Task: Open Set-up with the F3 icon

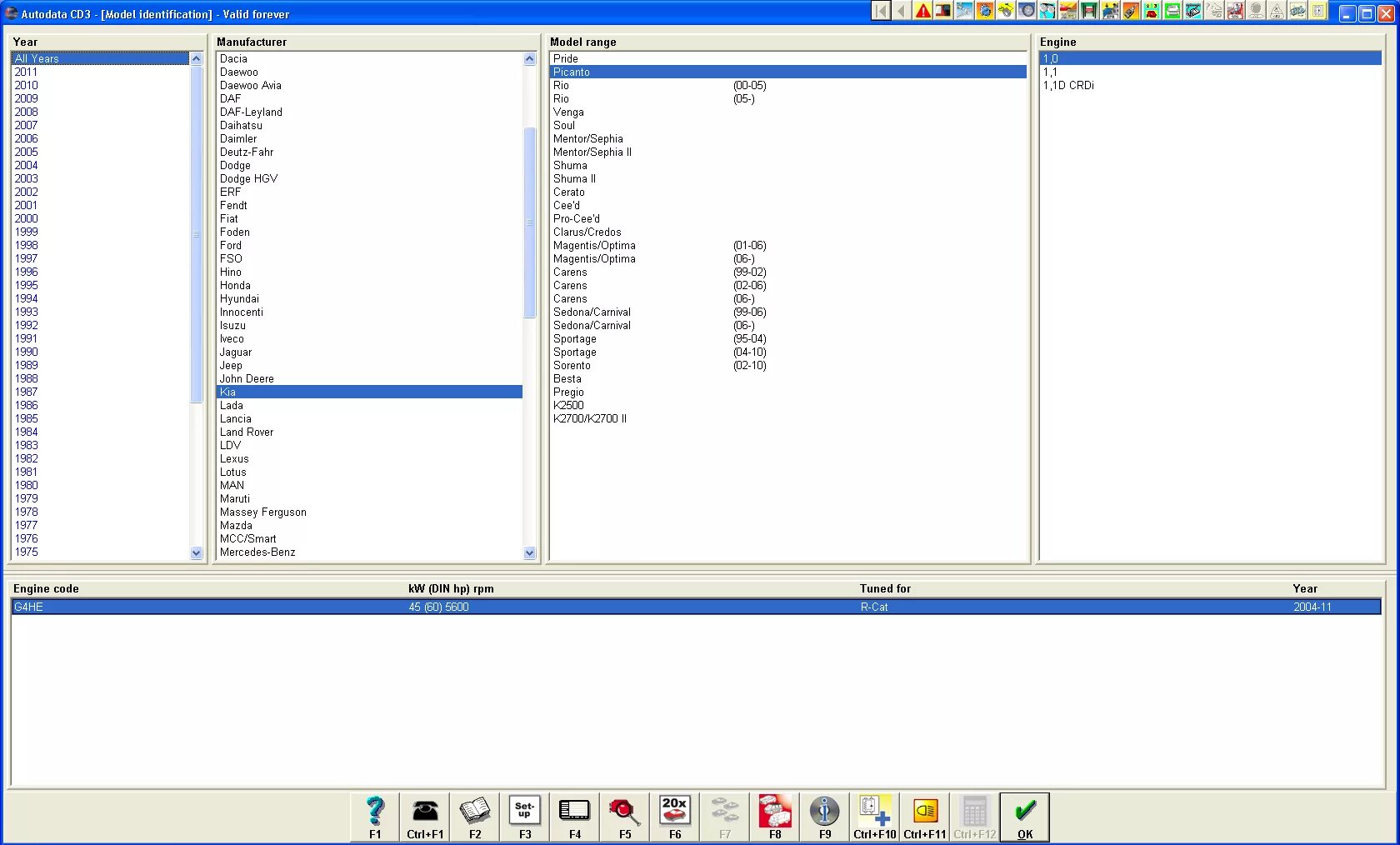Action: [525, 817]
